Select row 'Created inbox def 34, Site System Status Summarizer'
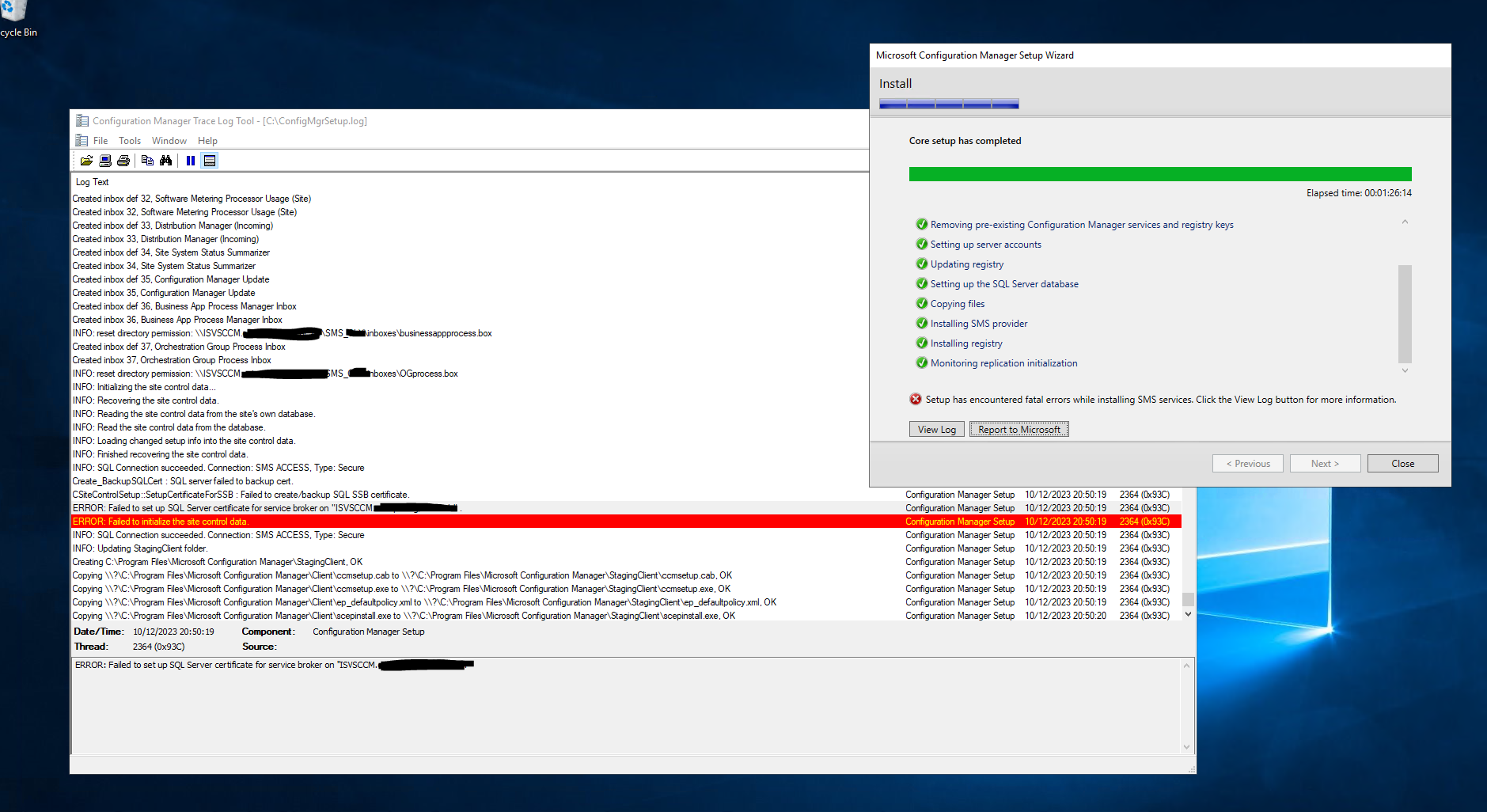Screen dimensions: 1487x812 pos(470,252)
